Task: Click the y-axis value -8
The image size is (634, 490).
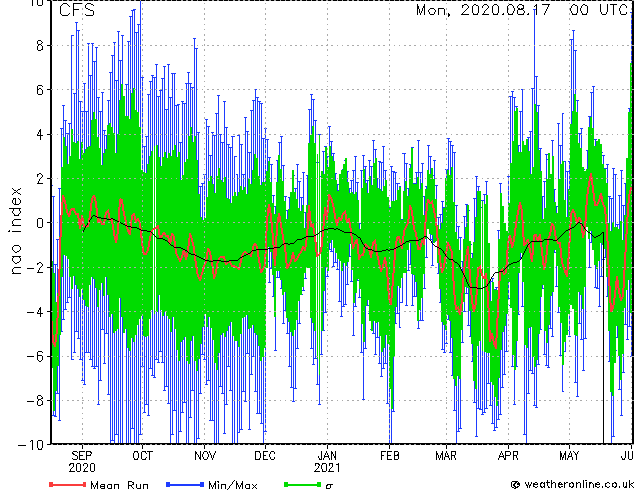Action: tap(36, 401)
